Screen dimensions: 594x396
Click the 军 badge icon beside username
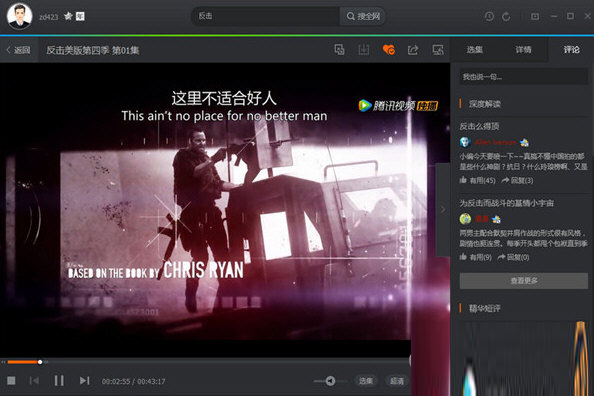[80, 16]
